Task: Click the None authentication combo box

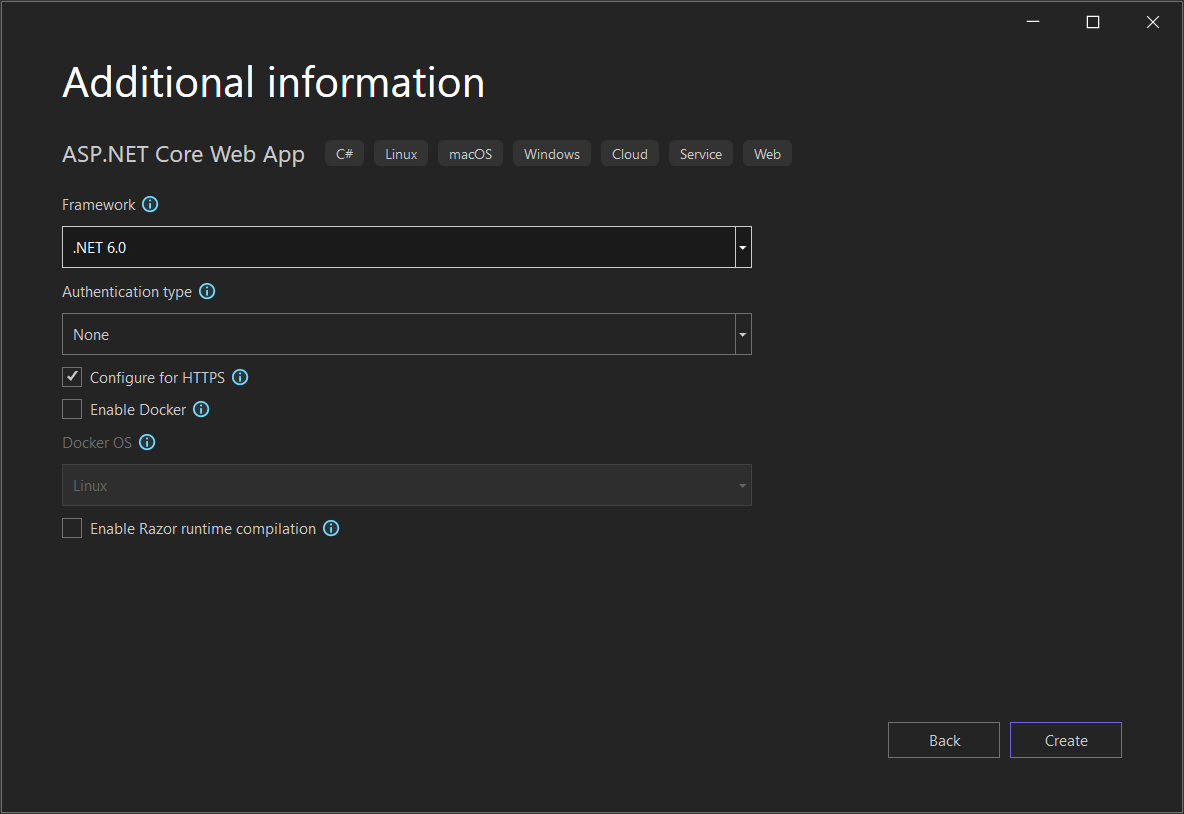Action: tap(406, 334)
